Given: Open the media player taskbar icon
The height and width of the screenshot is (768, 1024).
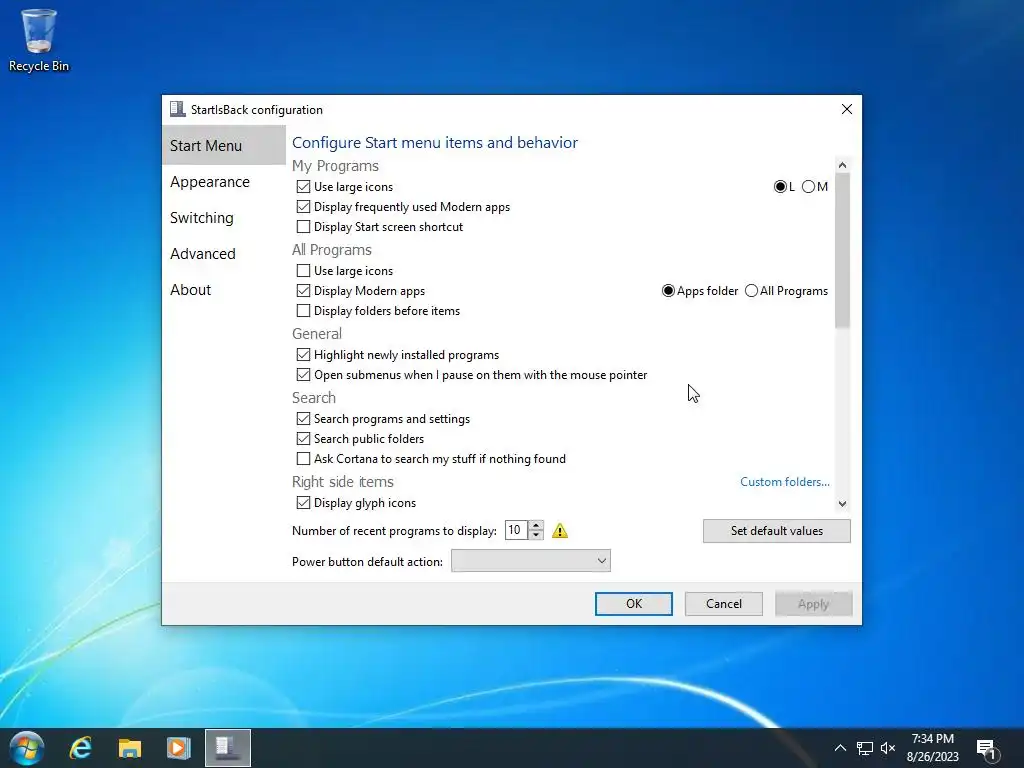Looking at the screenshot, I should [x=178, y=748].
